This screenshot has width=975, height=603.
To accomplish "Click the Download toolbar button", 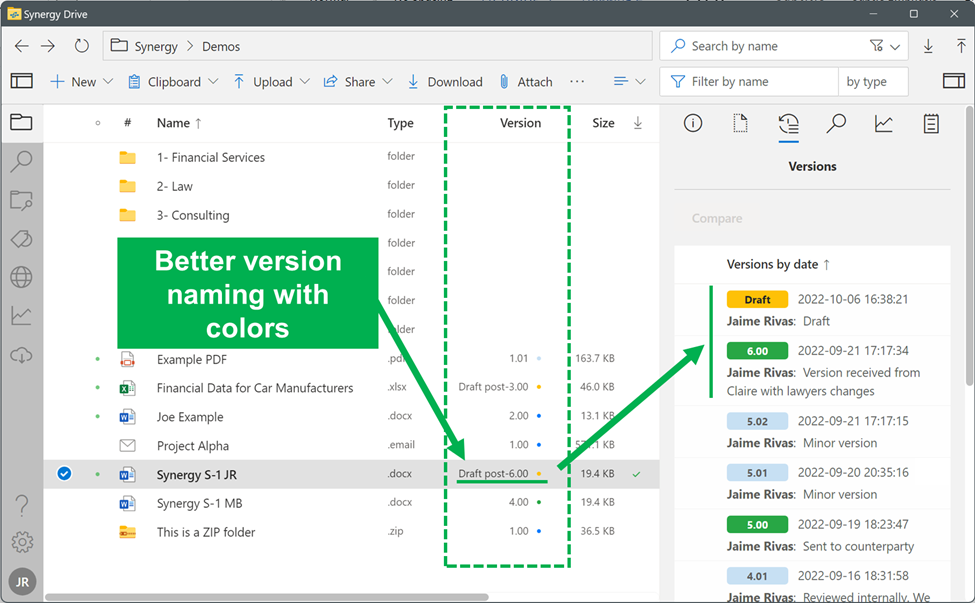I will [x=445, y=81].
